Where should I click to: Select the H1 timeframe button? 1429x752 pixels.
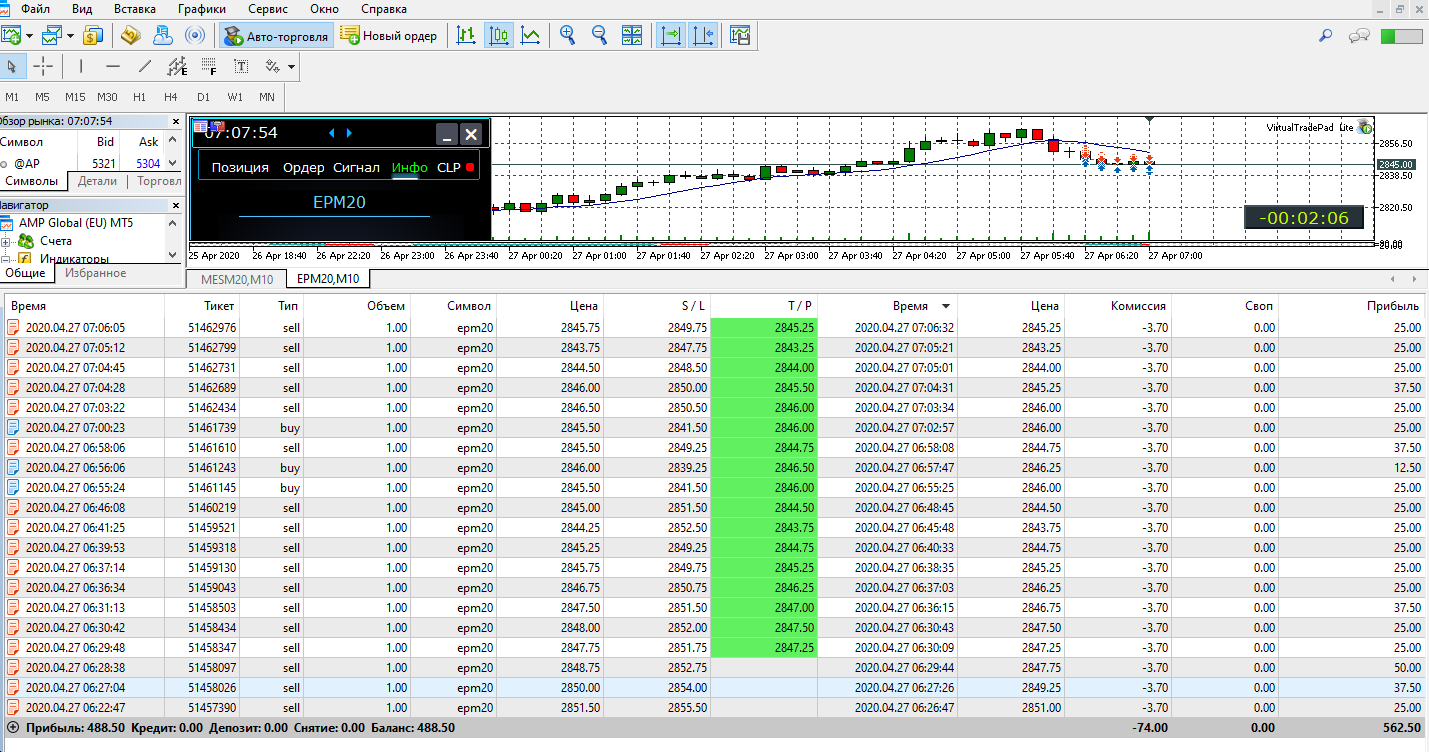139,97
